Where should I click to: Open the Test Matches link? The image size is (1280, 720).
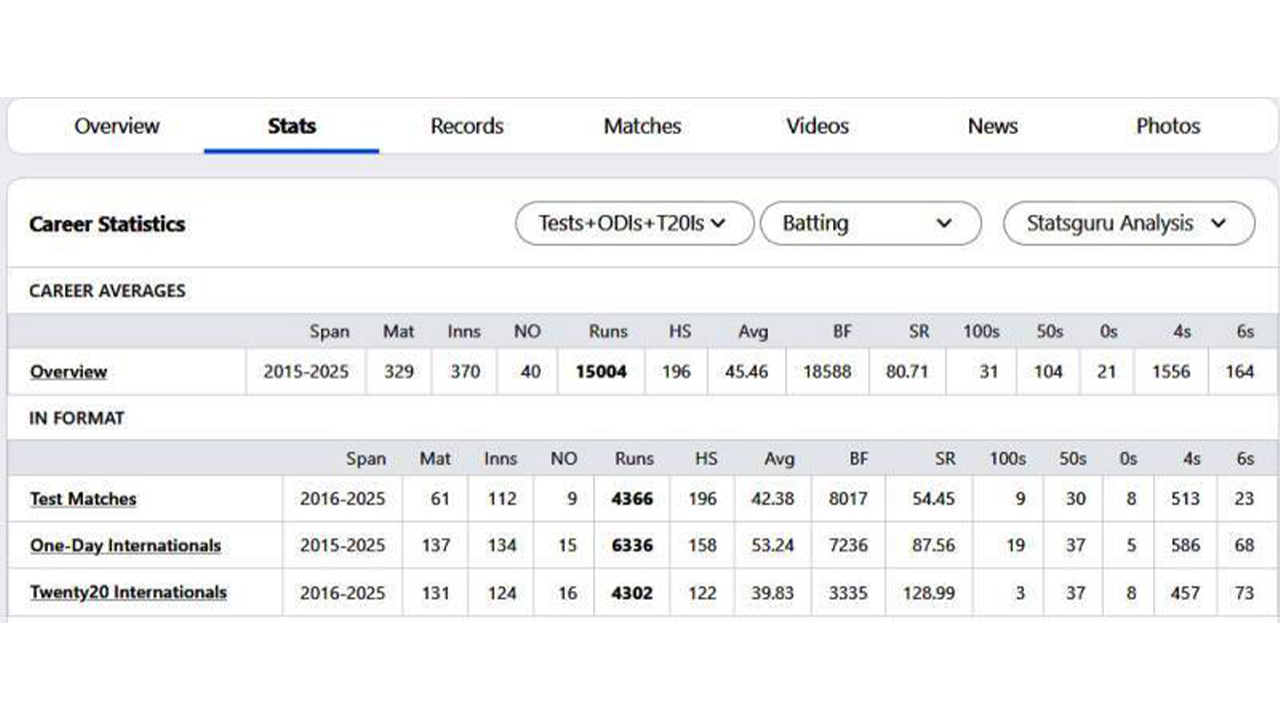click(83, 499)
